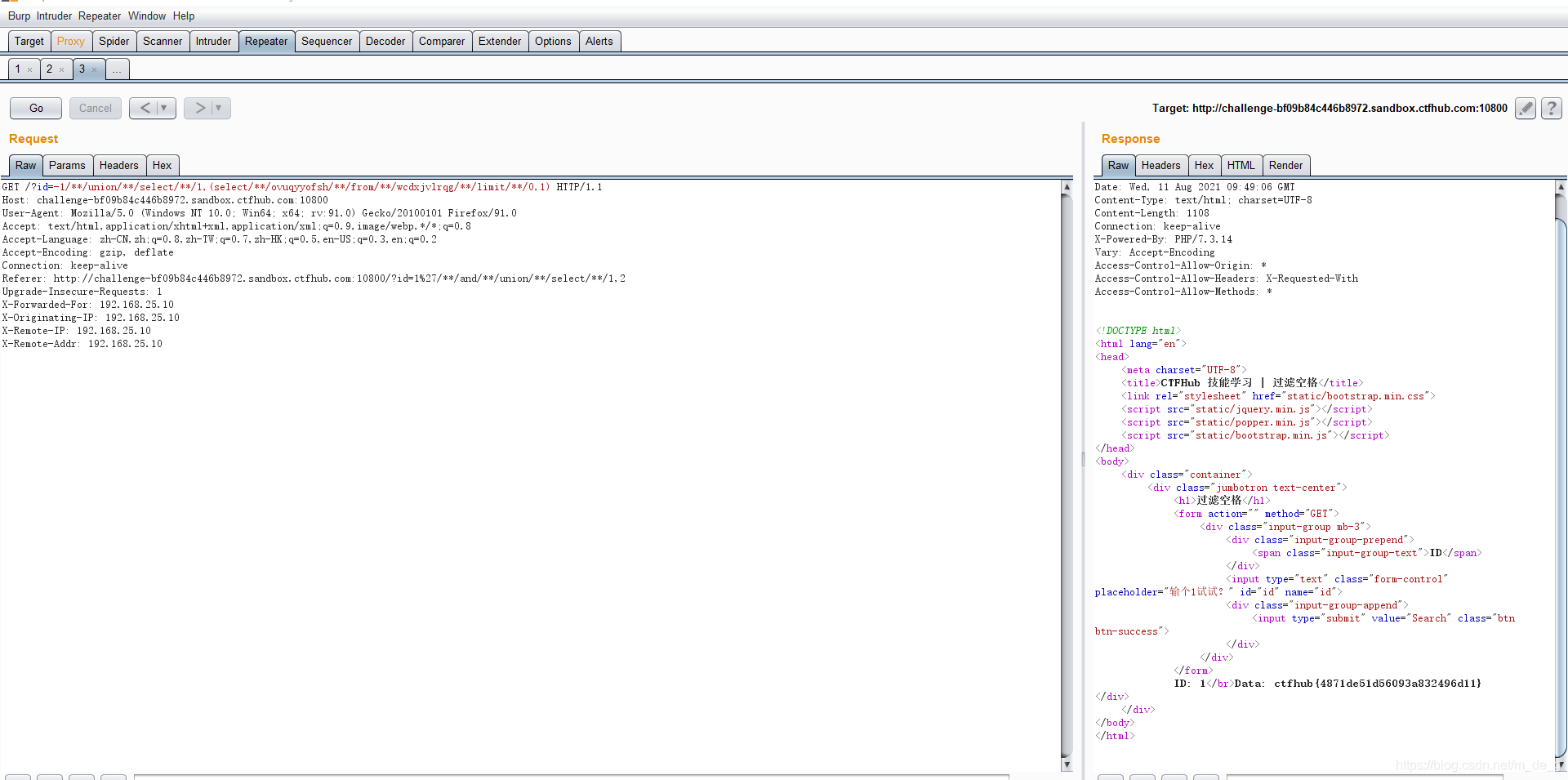Select Repeater request tab 3
The width and height of the screenshot is (1568, 780).
click(82, 69)
